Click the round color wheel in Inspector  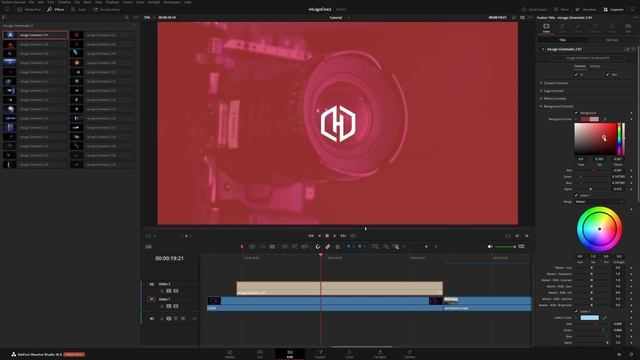(600, 229)
